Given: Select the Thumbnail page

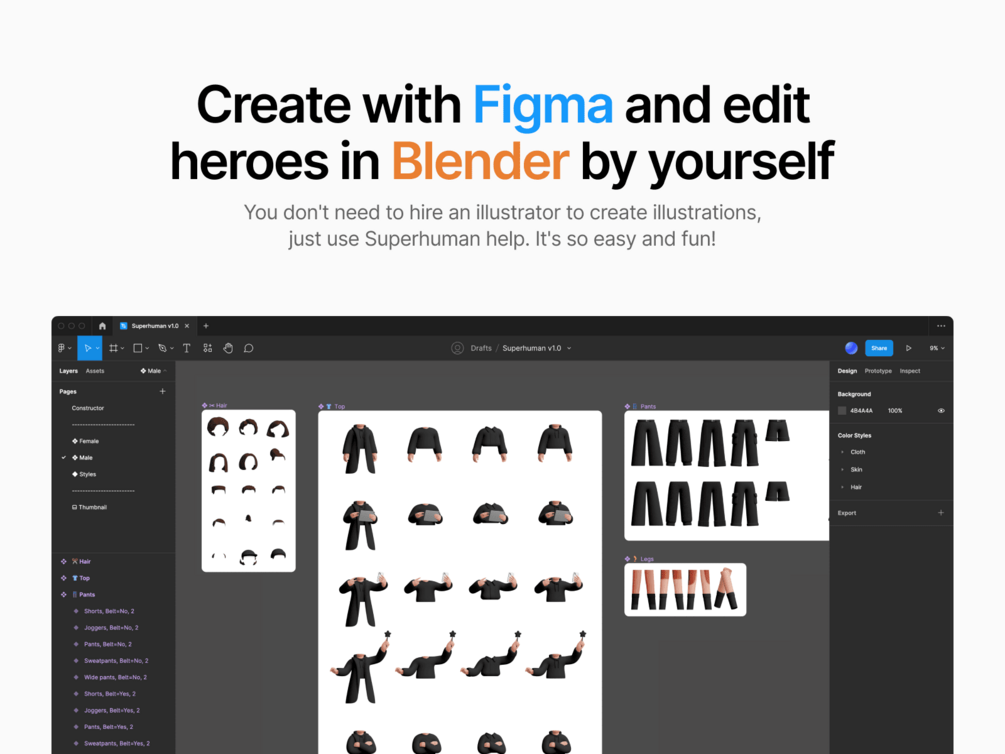Looking at the screenshot, I should [x=89, y=507].
